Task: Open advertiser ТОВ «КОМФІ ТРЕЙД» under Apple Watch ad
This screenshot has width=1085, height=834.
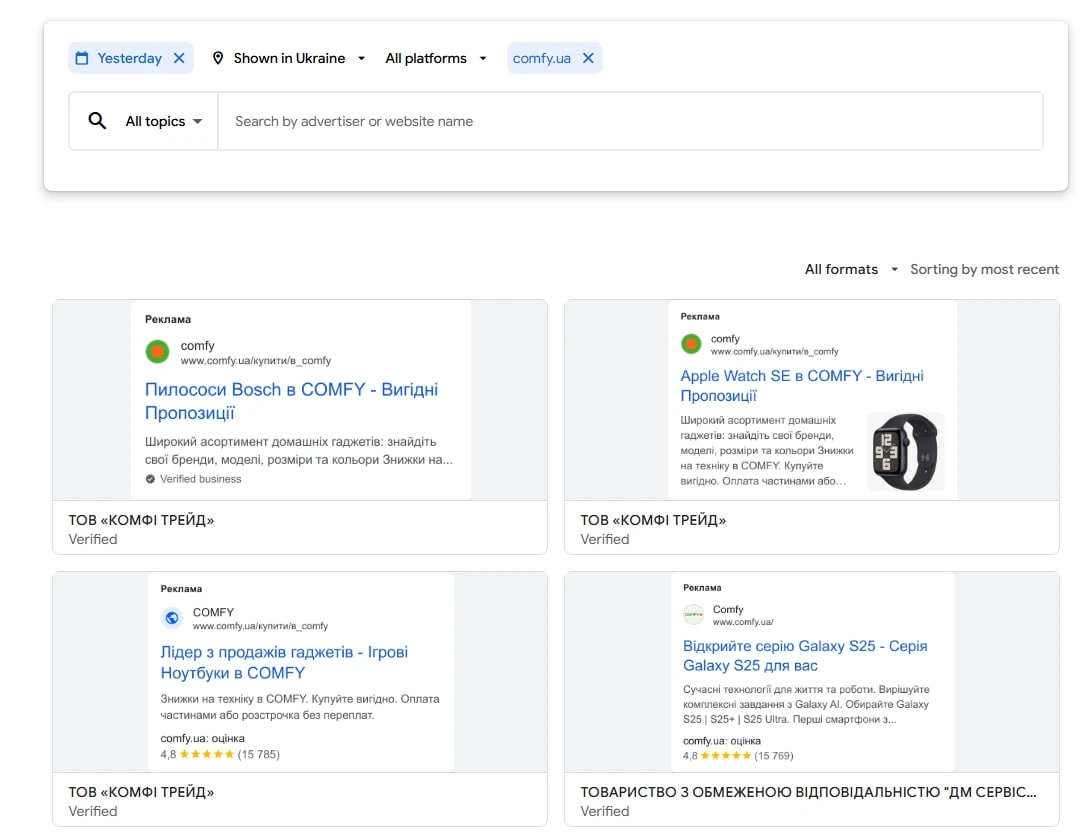Action: tap(653, 520)
